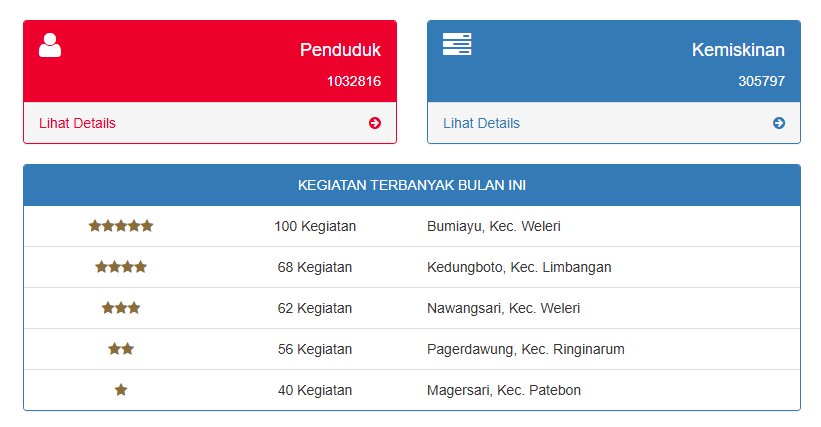The image size is (821, 427).
Task: Click the three-star rating for Nawangsari
Action: (121, 308)
